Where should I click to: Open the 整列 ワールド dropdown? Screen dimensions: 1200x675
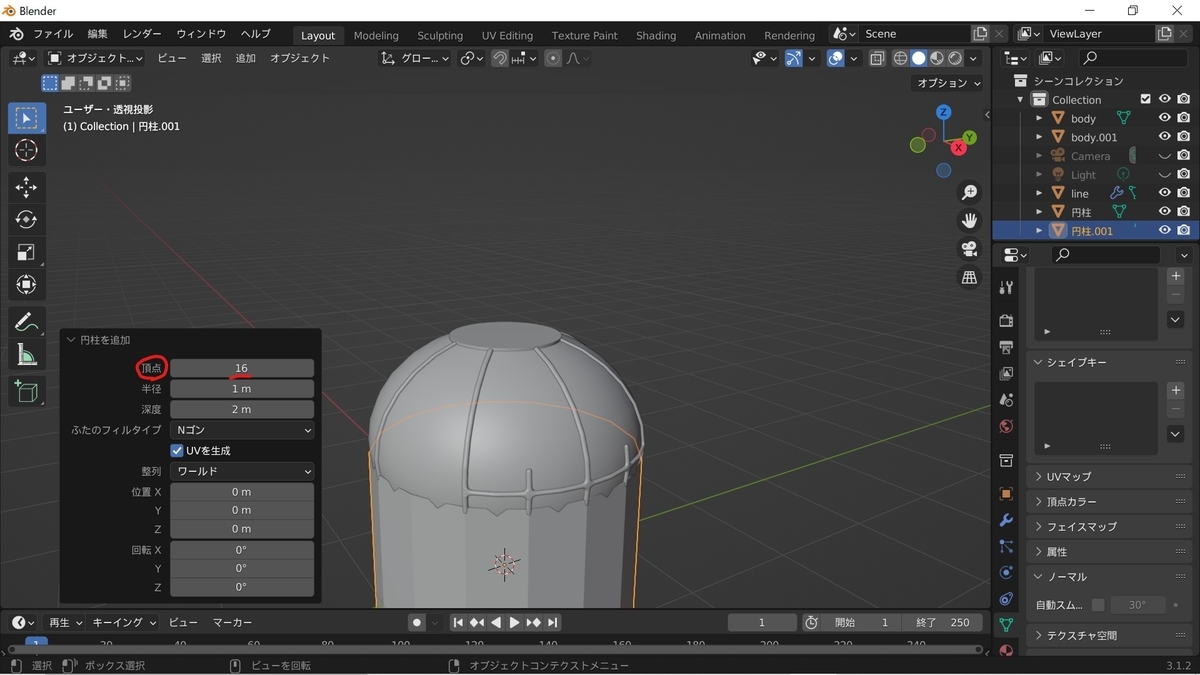click(x=242, y=471)
